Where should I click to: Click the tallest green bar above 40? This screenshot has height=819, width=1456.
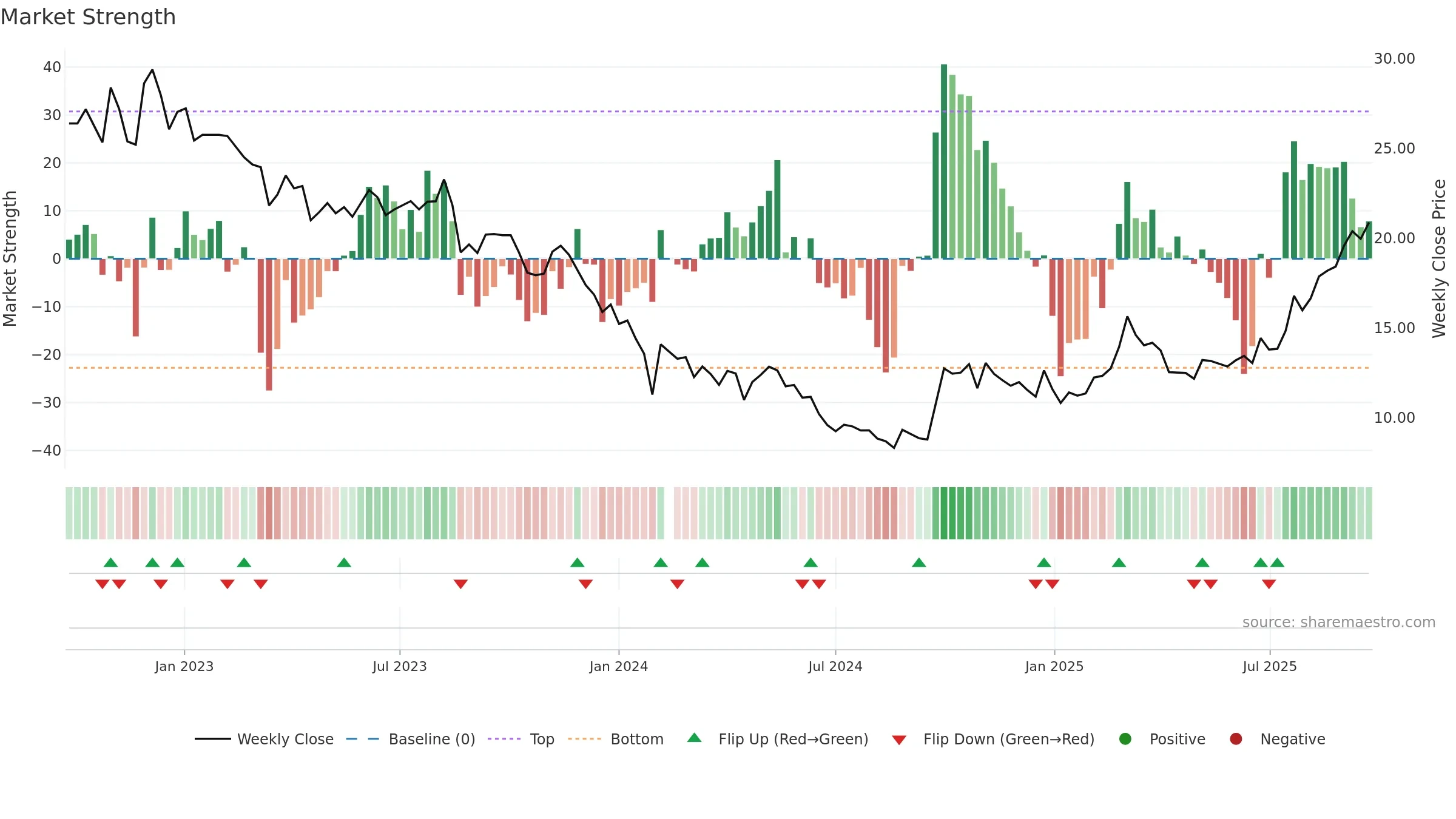point(944,161)
